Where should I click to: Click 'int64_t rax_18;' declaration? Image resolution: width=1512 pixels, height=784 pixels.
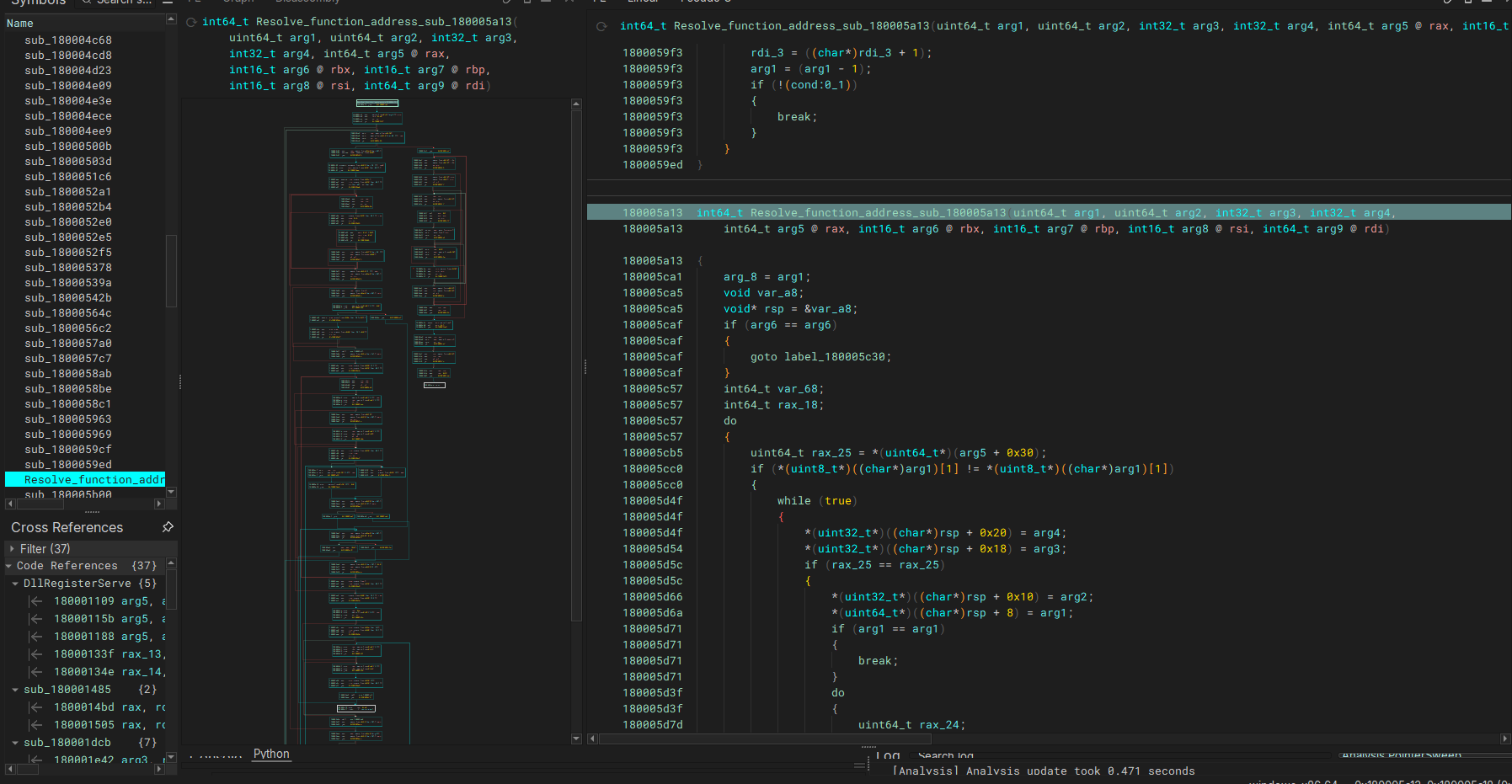[x=773, y=405]
